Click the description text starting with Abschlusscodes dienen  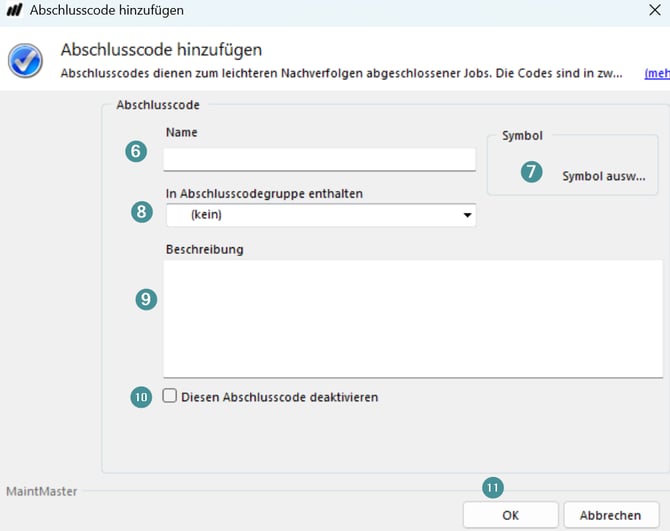click(x=341, y=73)
